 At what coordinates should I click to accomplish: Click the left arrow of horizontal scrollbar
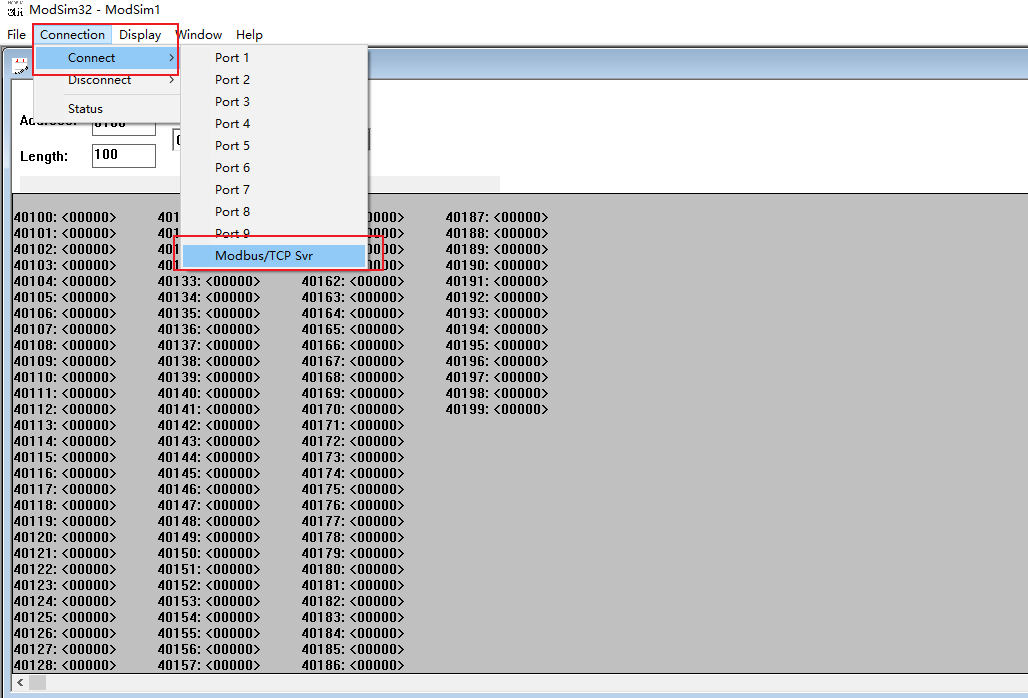pyautogui.click(x=21, y=682)
